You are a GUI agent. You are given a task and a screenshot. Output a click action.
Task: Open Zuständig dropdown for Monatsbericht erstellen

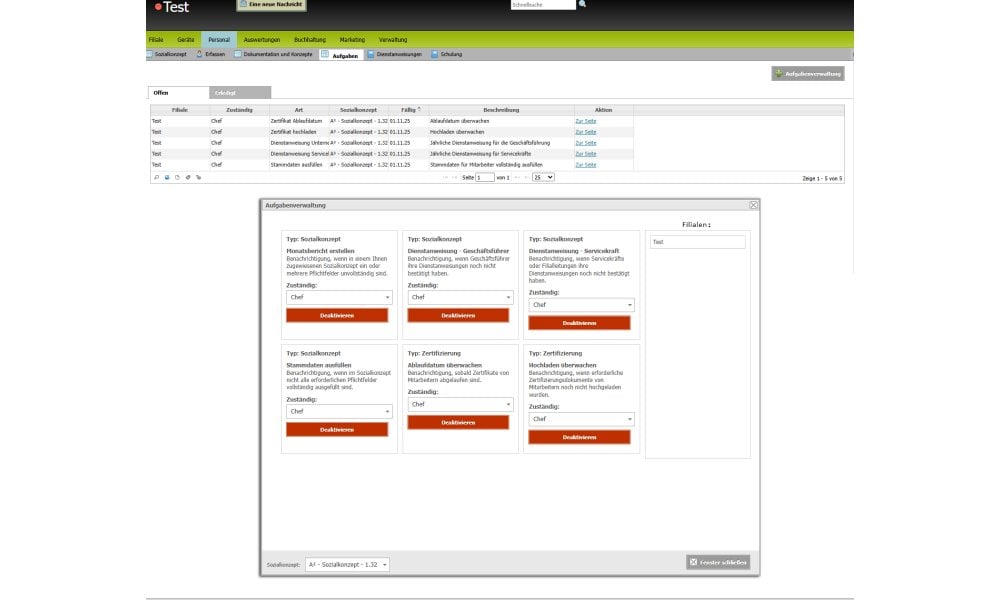[x=339, y=297]
